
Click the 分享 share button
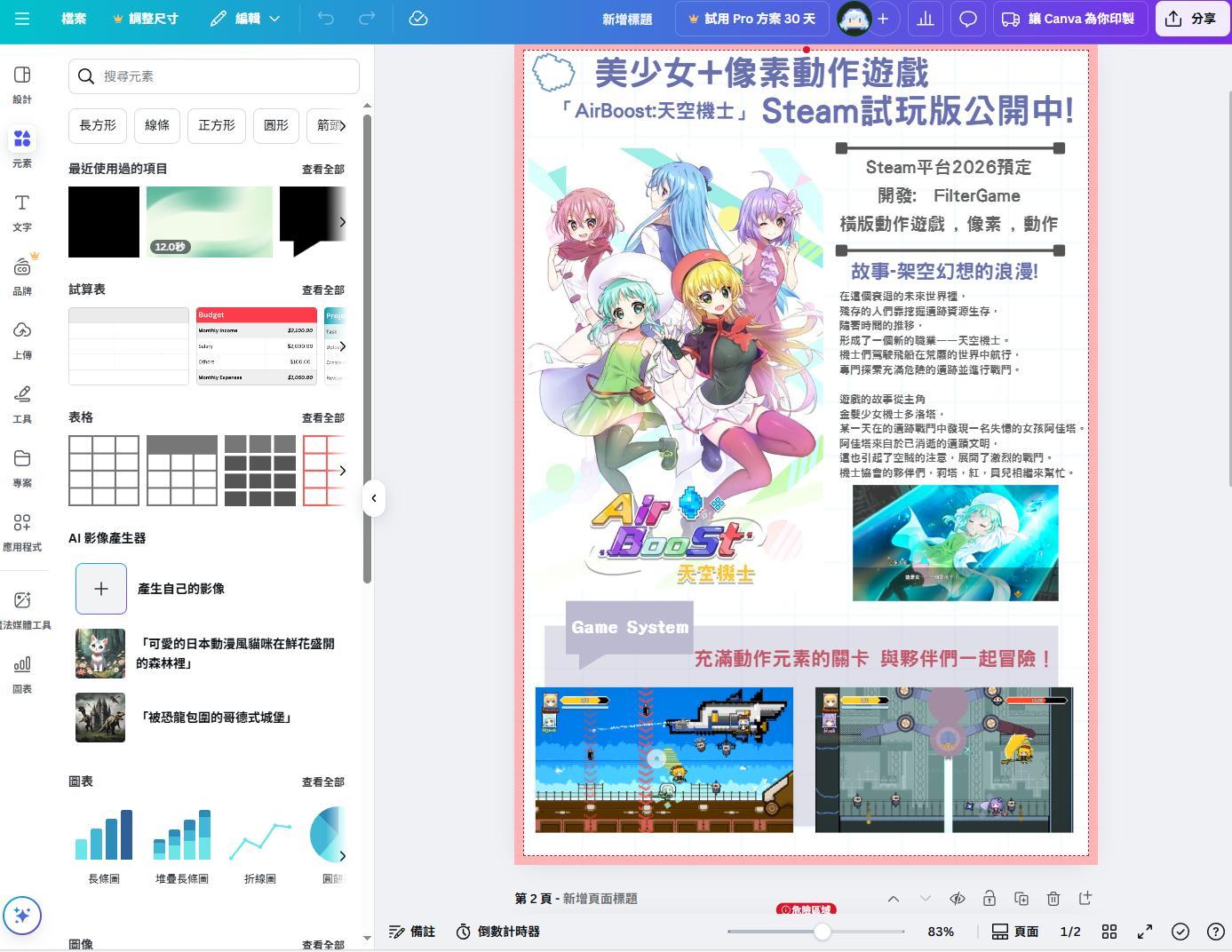(1190, 19)
